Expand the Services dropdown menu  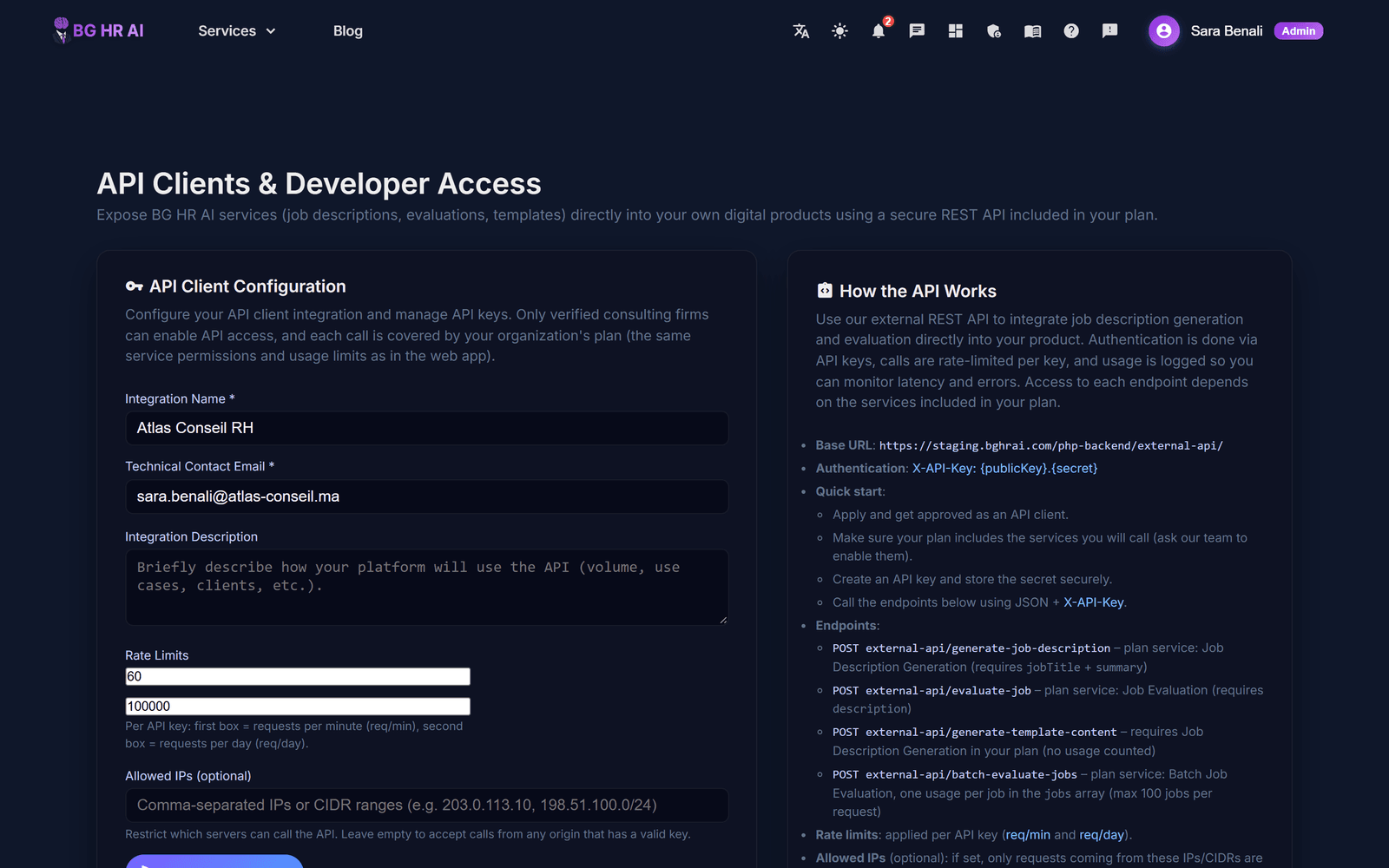tap(237, 31)
